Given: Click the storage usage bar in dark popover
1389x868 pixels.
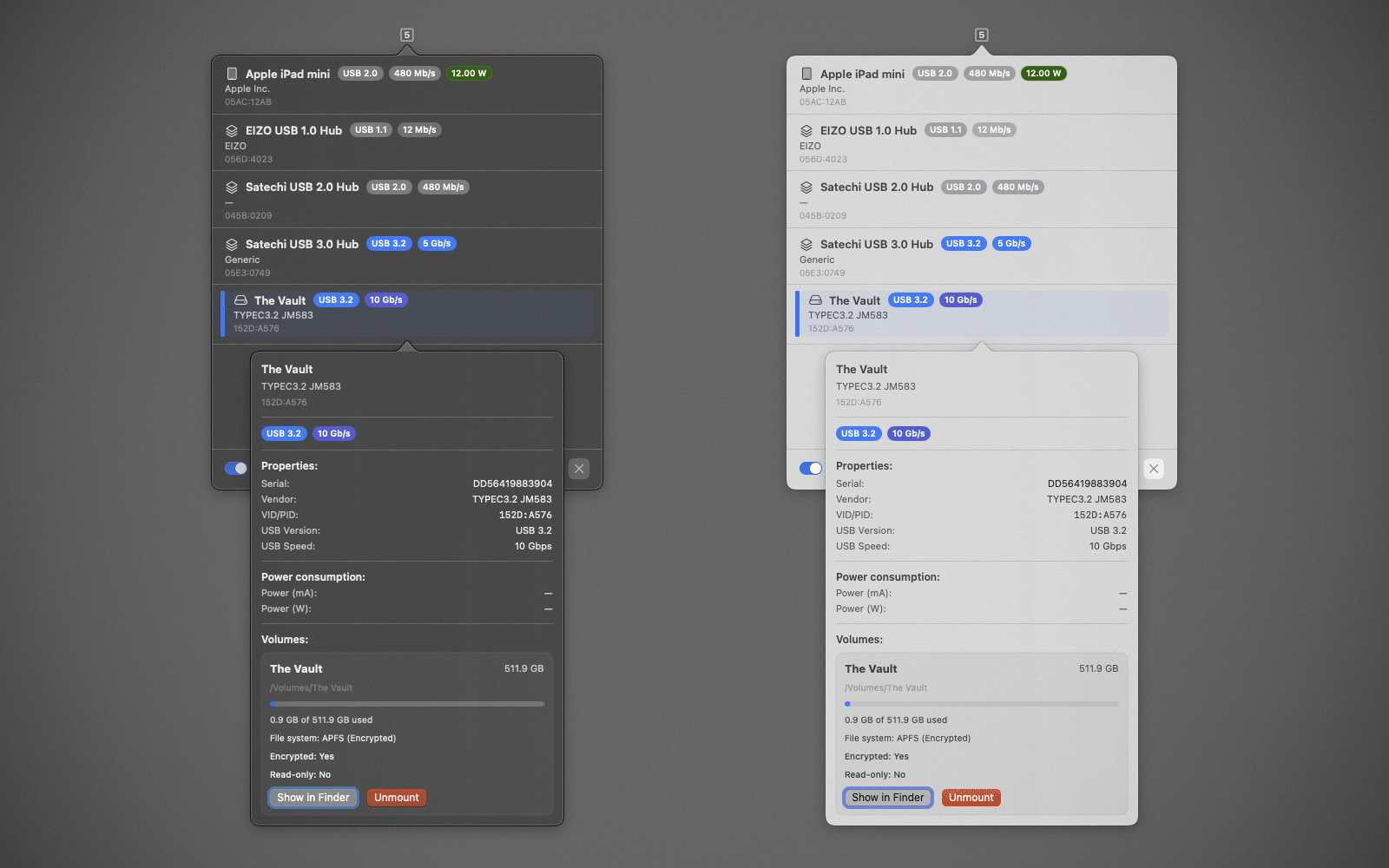Looking at the screenshot, I should coord(407,704).
